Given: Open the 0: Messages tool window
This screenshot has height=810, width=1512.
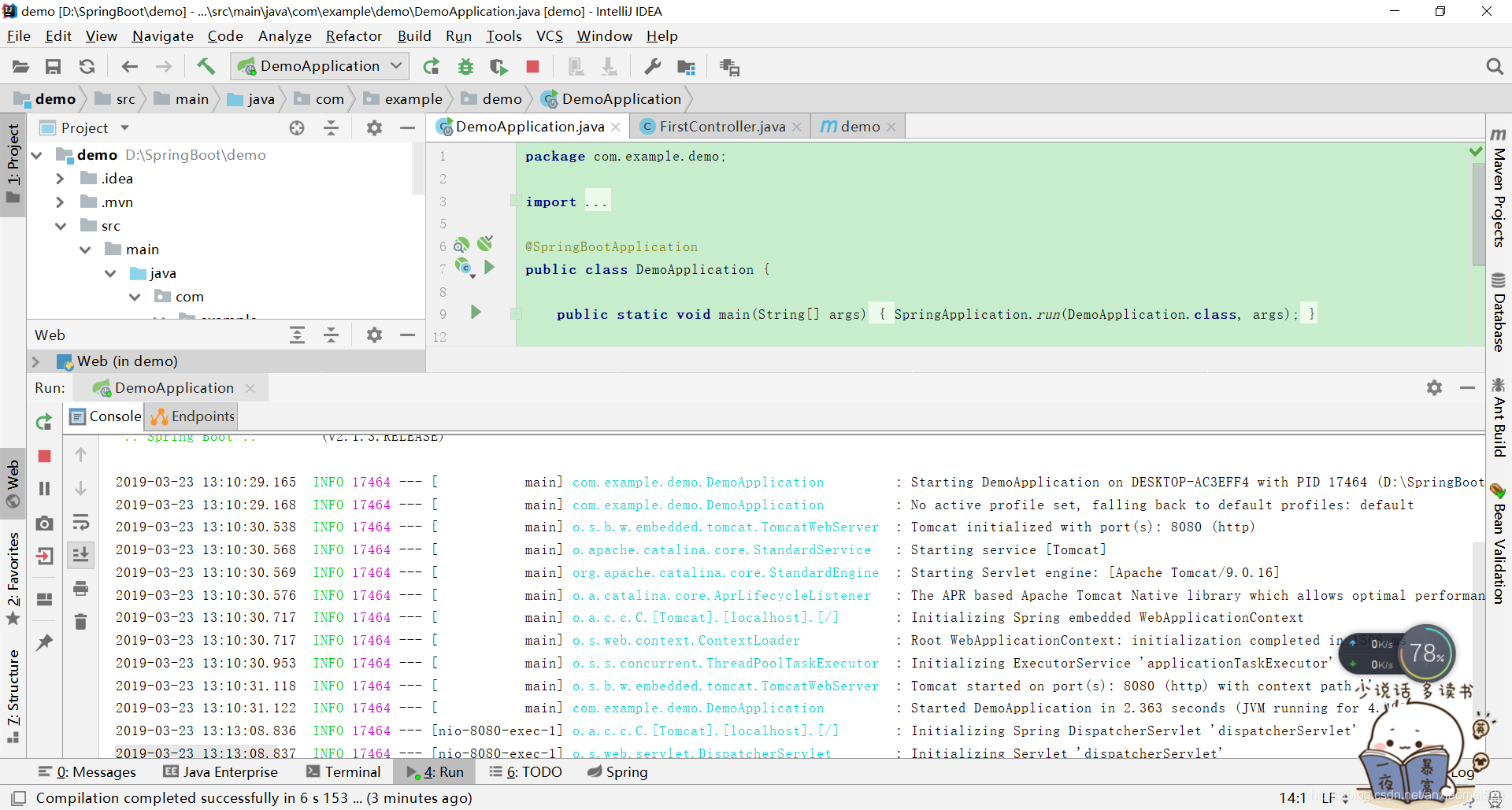Looking at the screenshot, I should [87, 772].
